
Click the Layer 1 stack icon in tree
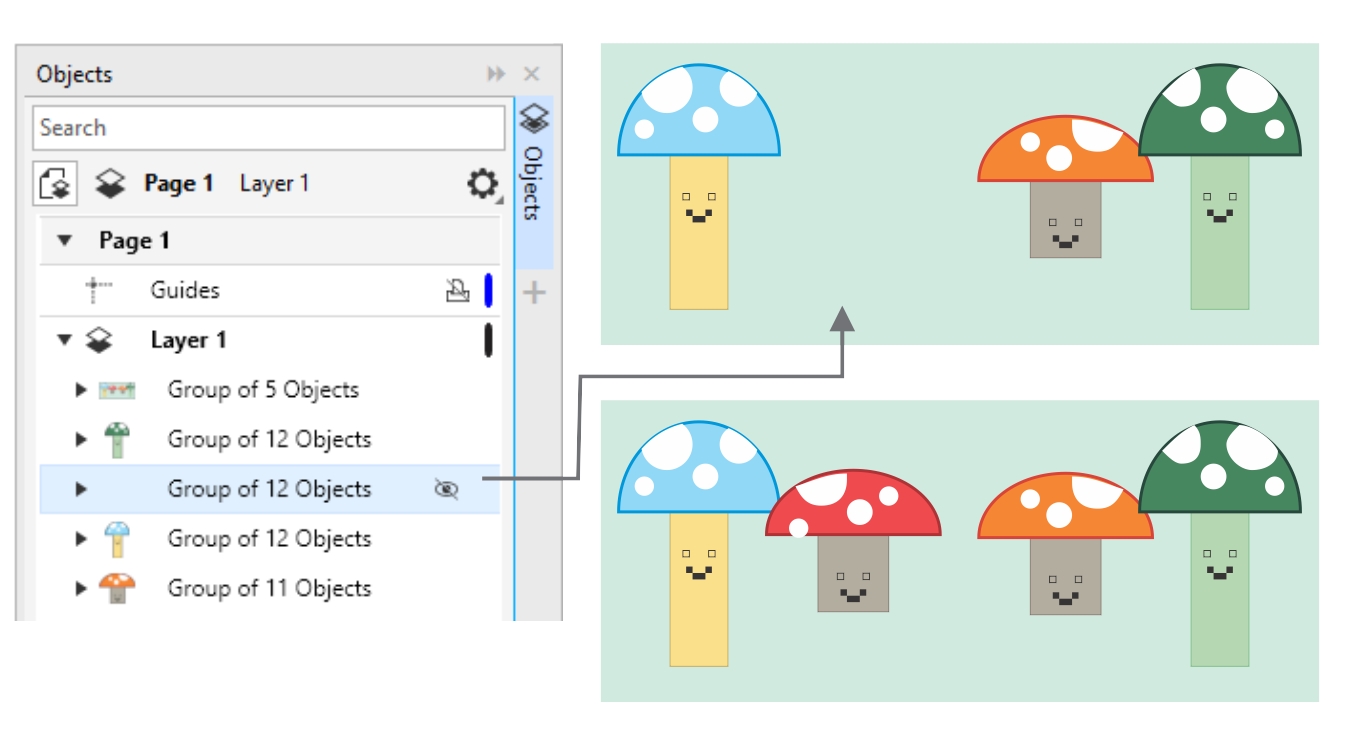pyautogui.click(x=98, y=341)
